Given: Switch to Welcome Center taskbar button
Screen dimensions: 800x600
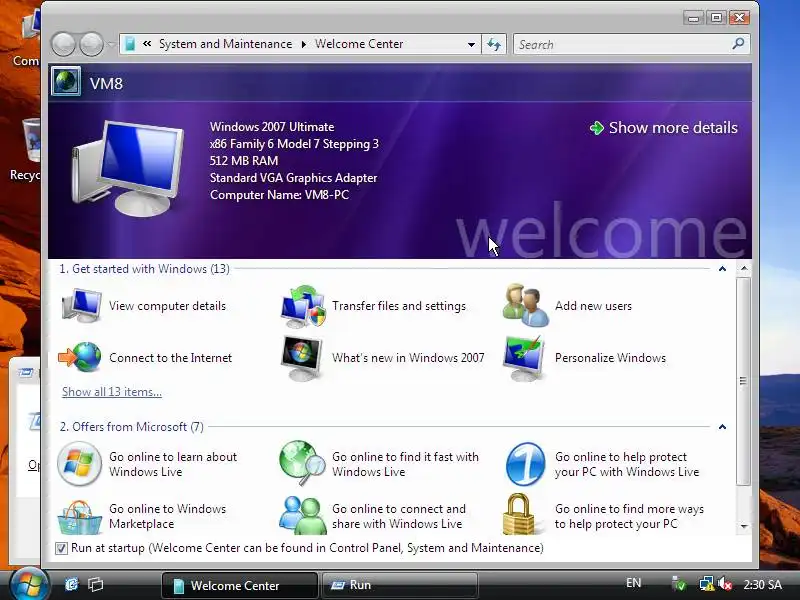Looking at the screenshot, I should 240,585.
